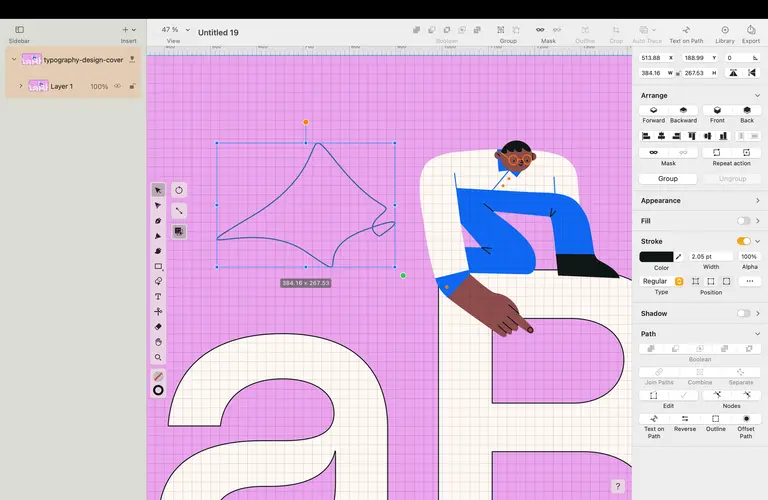The height and width of the screenshot is (500, 768).
Task: Select the Selection arrow tool
Action: (158, 190)
